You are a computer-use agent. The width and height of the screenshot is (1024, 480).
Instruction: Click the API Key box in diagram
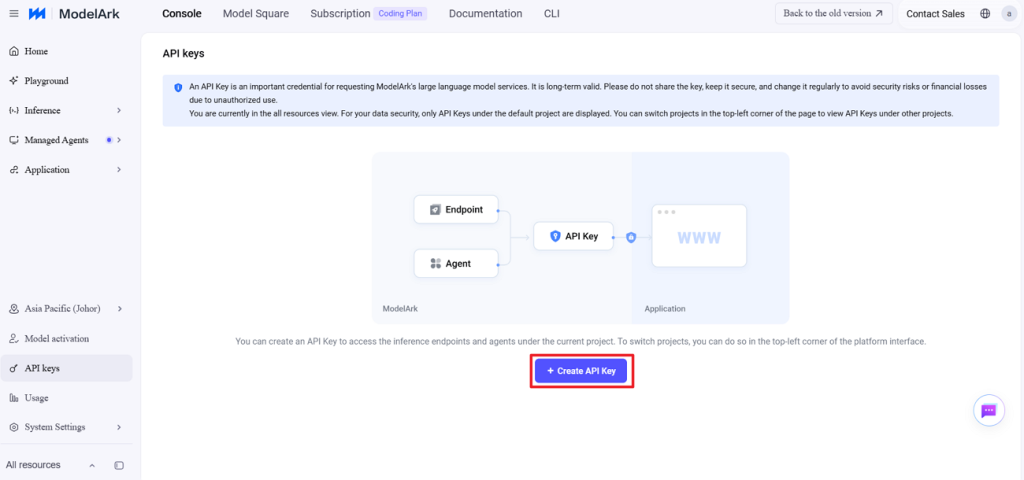tap(573, 236)
